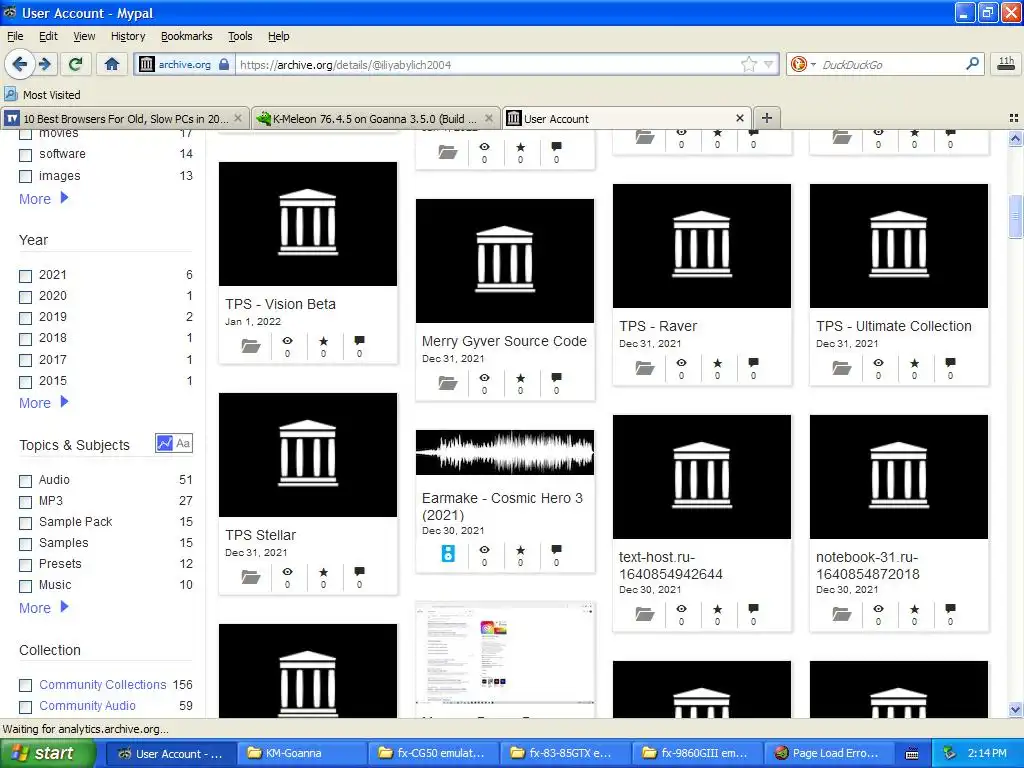Image resolution: width=1024 pixels, height=768 pixels.
Task: Switch to KM-Goanna taskbar window
Action: tap(300, 753)
